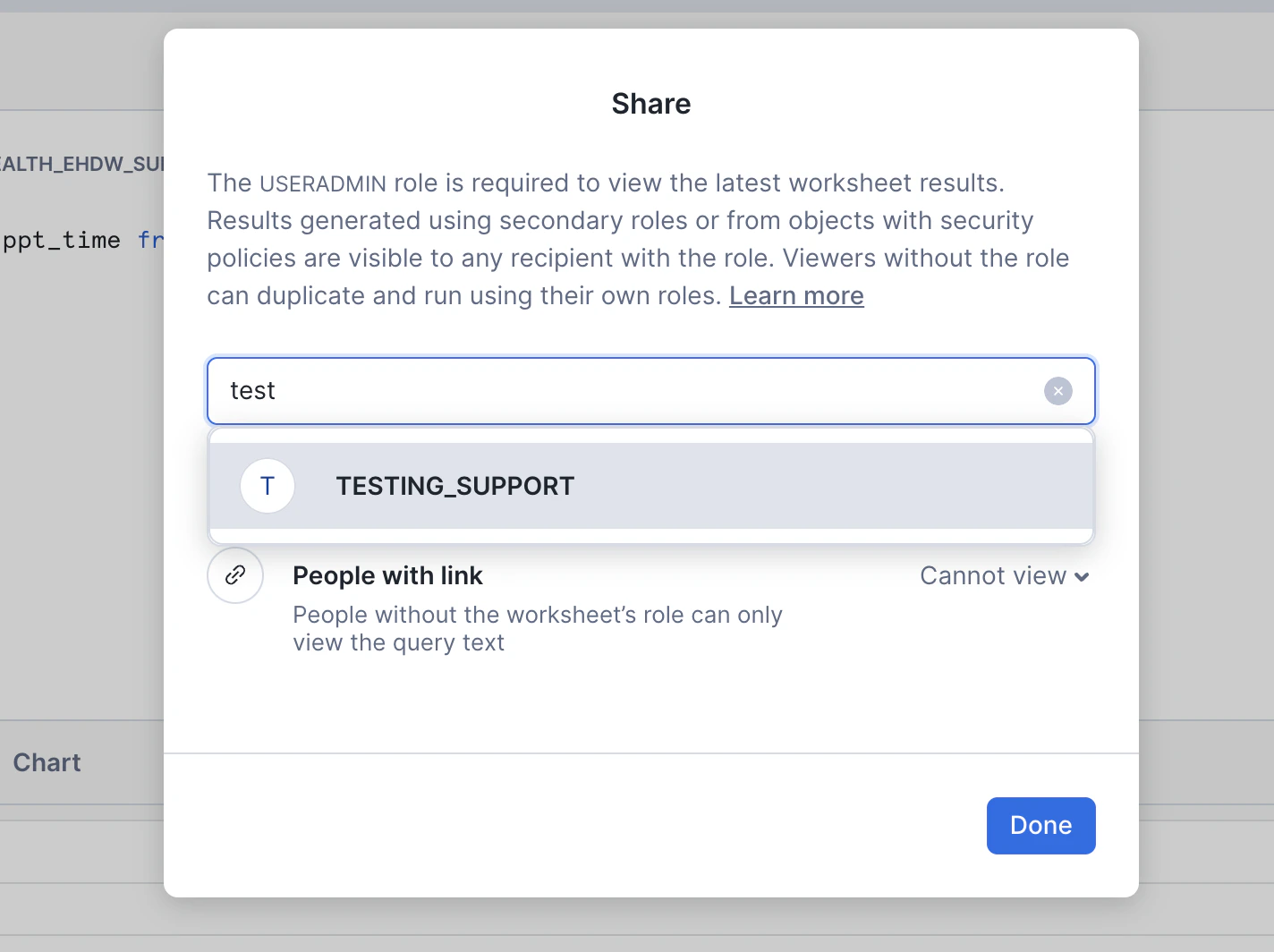The image size is (1274, 952).
Task: Click the T avatar for TESTING_SUPPORT
Action: 268,486
